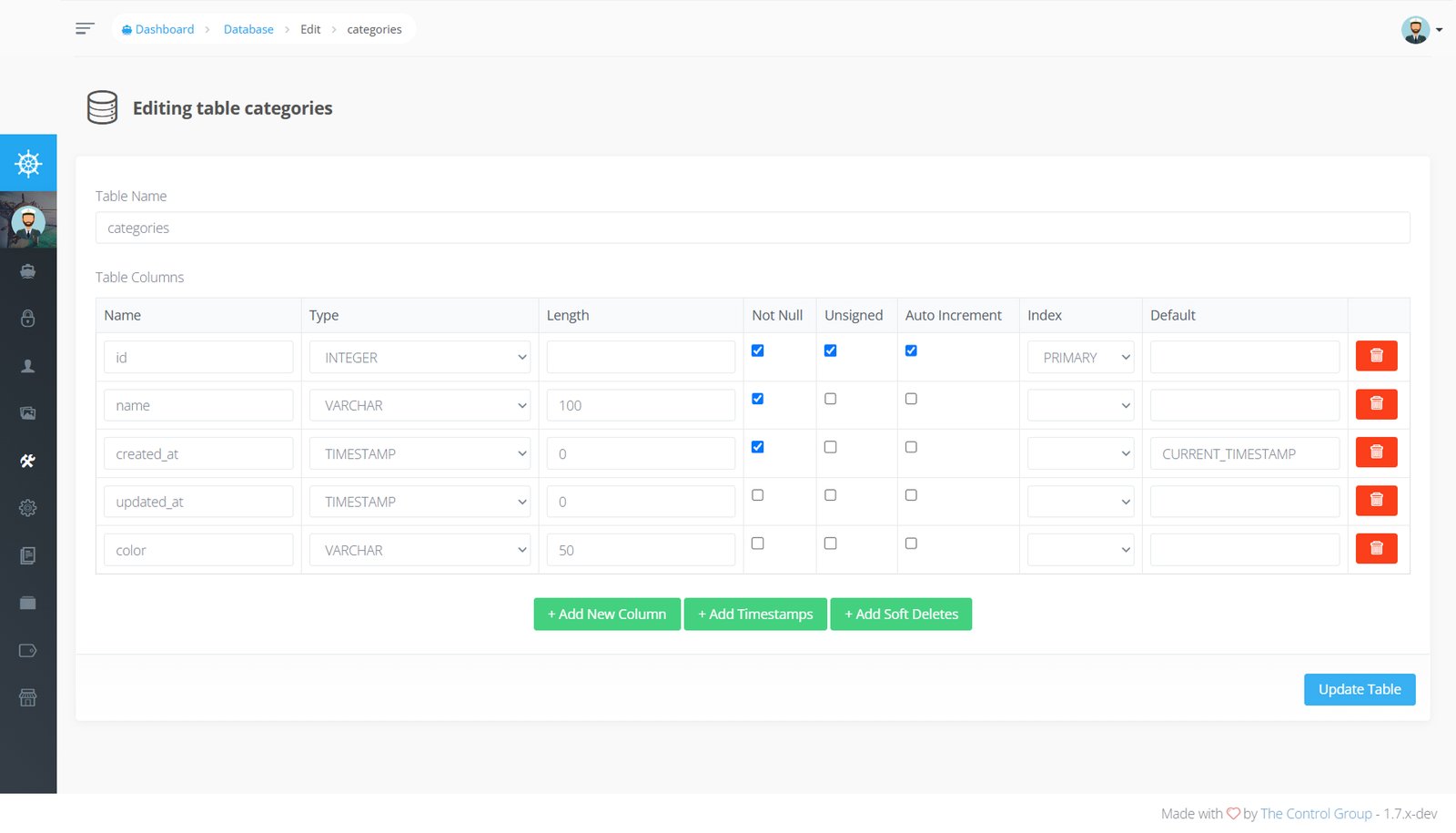Open the person Users sidebar icon
This screenshot has height=833, width=1456.
point(28,366)
